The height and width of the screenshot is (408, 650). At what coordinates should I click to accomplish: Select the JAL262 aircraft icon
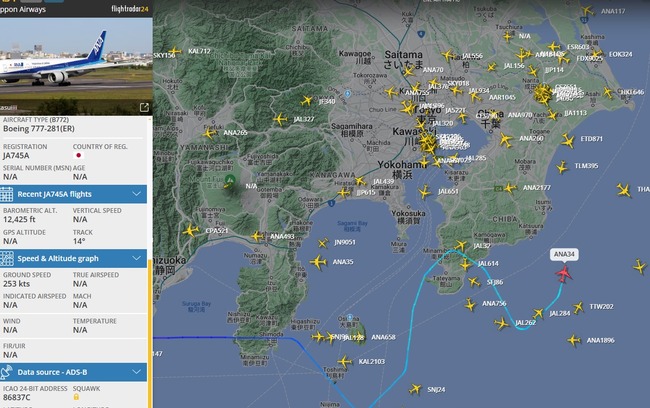pos(502,323)
